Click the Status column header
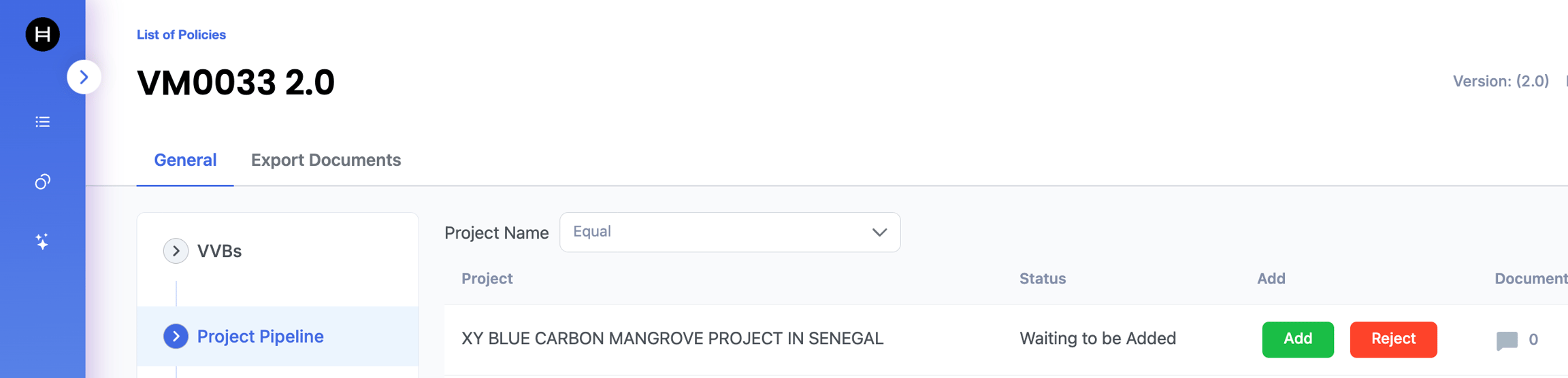The image size is (1568, 378). tap(1043, 279)
